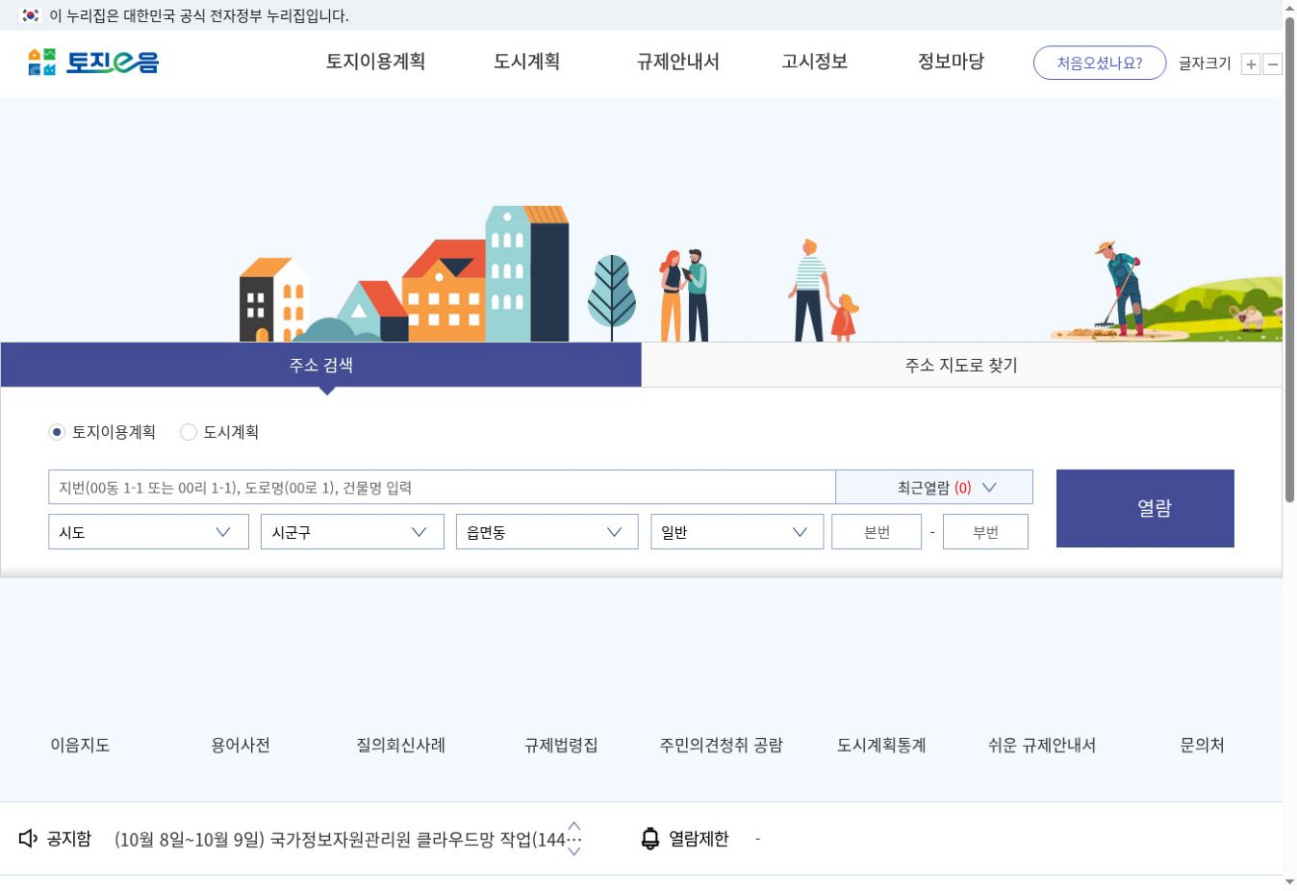Open the 시도 dropdown

pyautogui.click(x=148, y=532)
